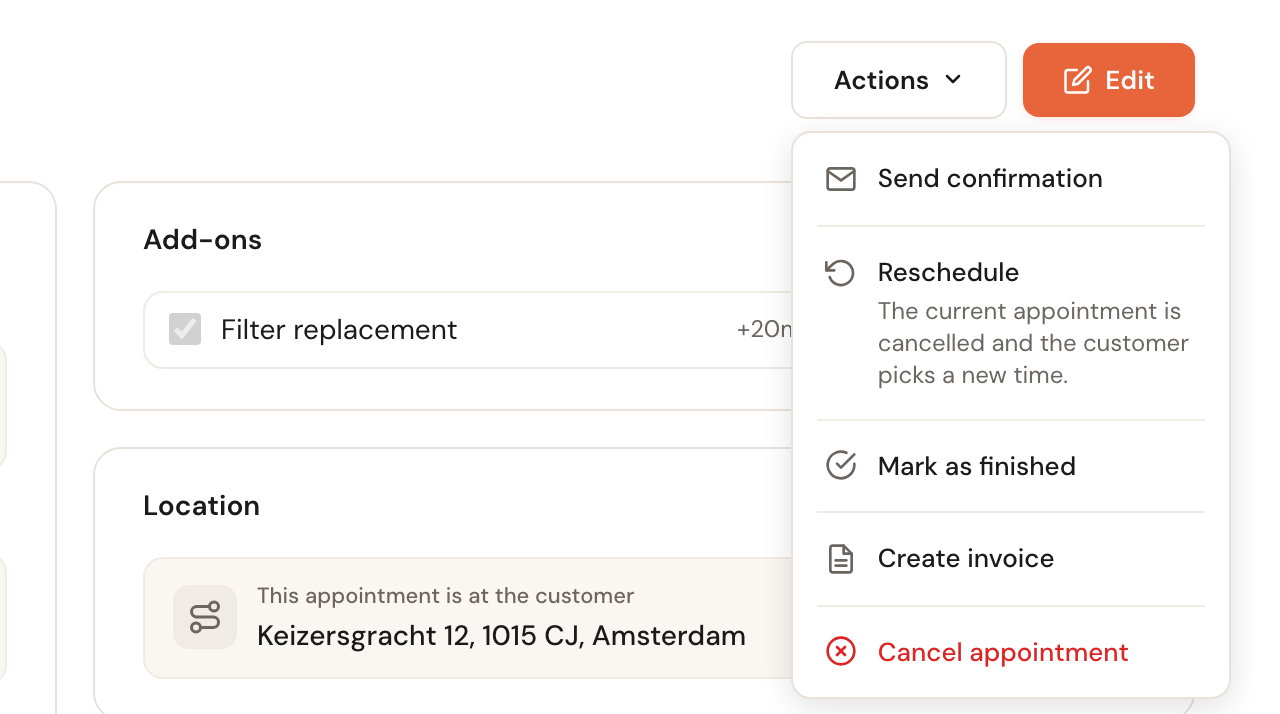Click the Reschedule description text

[1033, 343]
